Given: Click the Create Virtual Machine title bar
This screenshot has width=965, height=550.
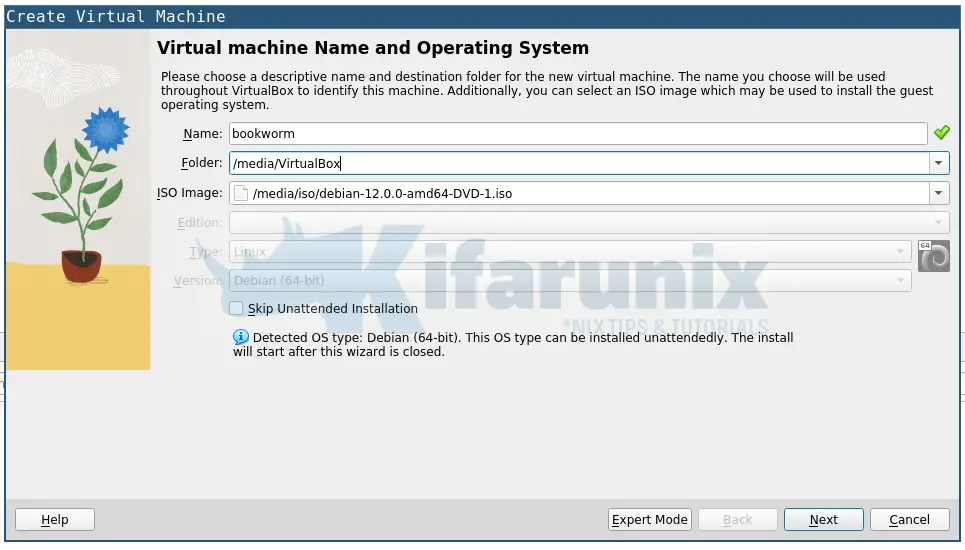Looking at the screenshot, I should pyautogui.click(x=482, y=17).
